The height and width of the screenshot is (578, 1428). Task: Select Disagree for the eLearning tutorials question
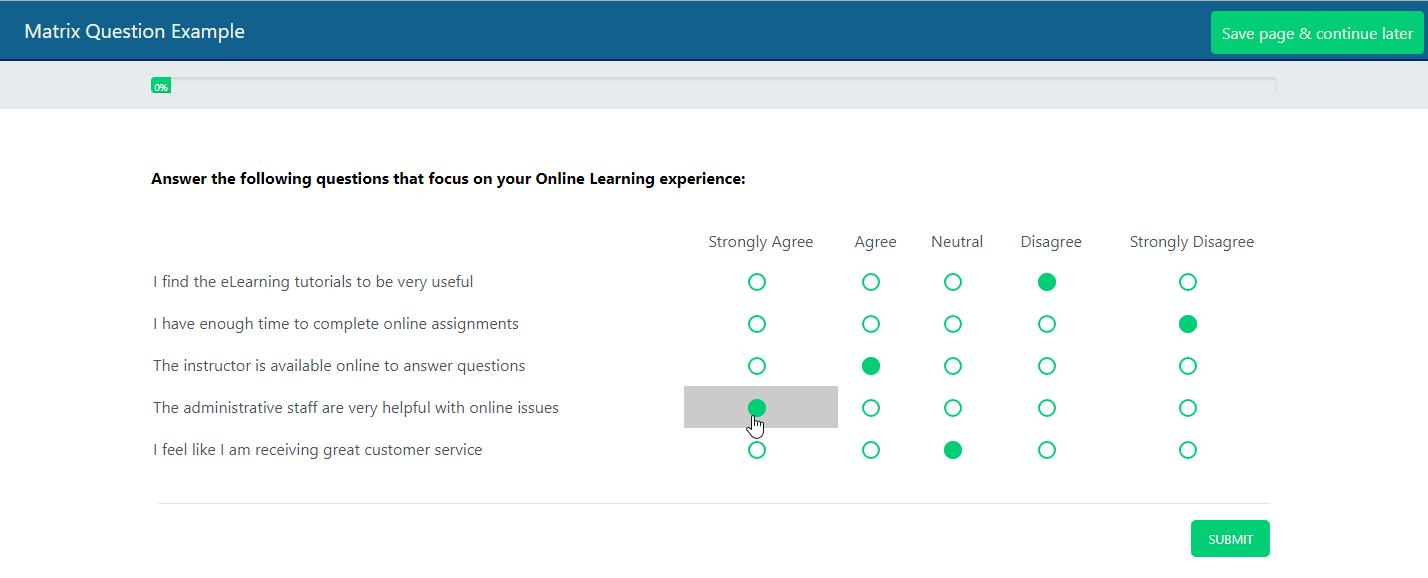1047,282
